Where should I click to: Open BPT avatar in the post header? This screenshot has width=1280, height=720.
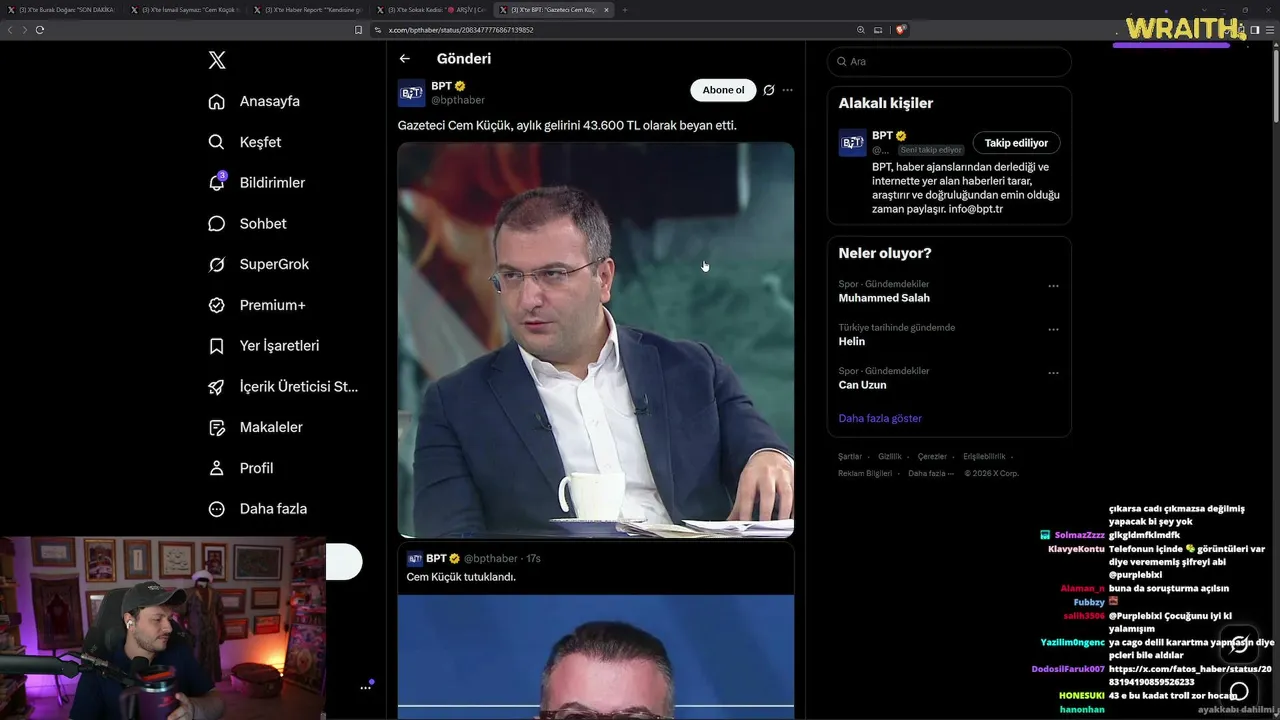pyautogui.click(x=411, y=93)
